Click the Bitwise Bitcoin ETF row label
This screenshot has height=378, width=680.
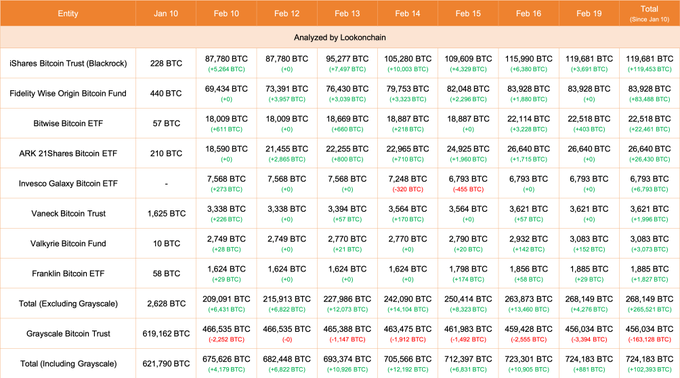click(68, 124)
